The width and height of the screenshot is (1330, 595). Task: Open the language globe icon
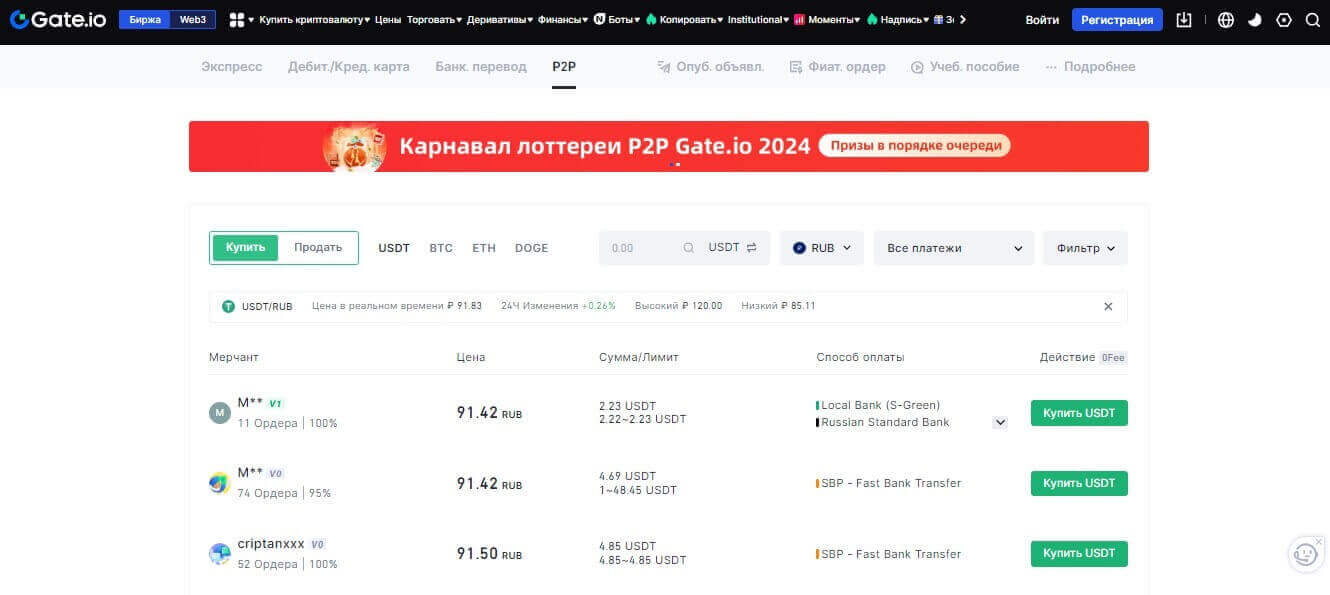pyautogui.click(x=1226, y=20)
